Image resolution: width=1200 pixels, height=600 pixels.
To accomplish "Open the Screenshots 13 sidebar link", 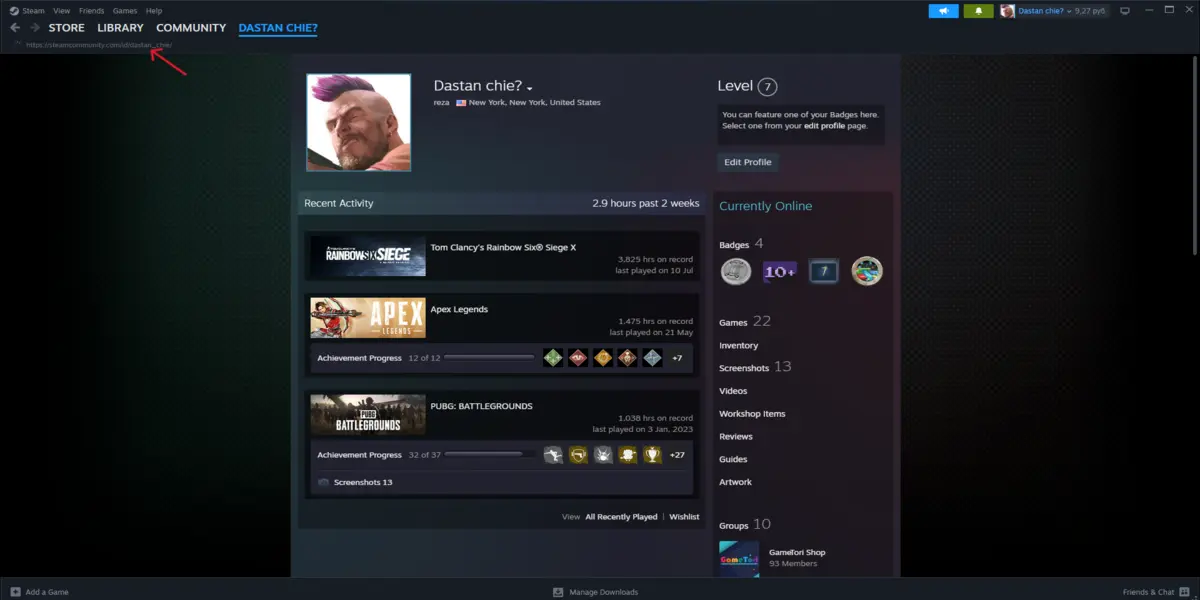I will click(x=755, y=367).
